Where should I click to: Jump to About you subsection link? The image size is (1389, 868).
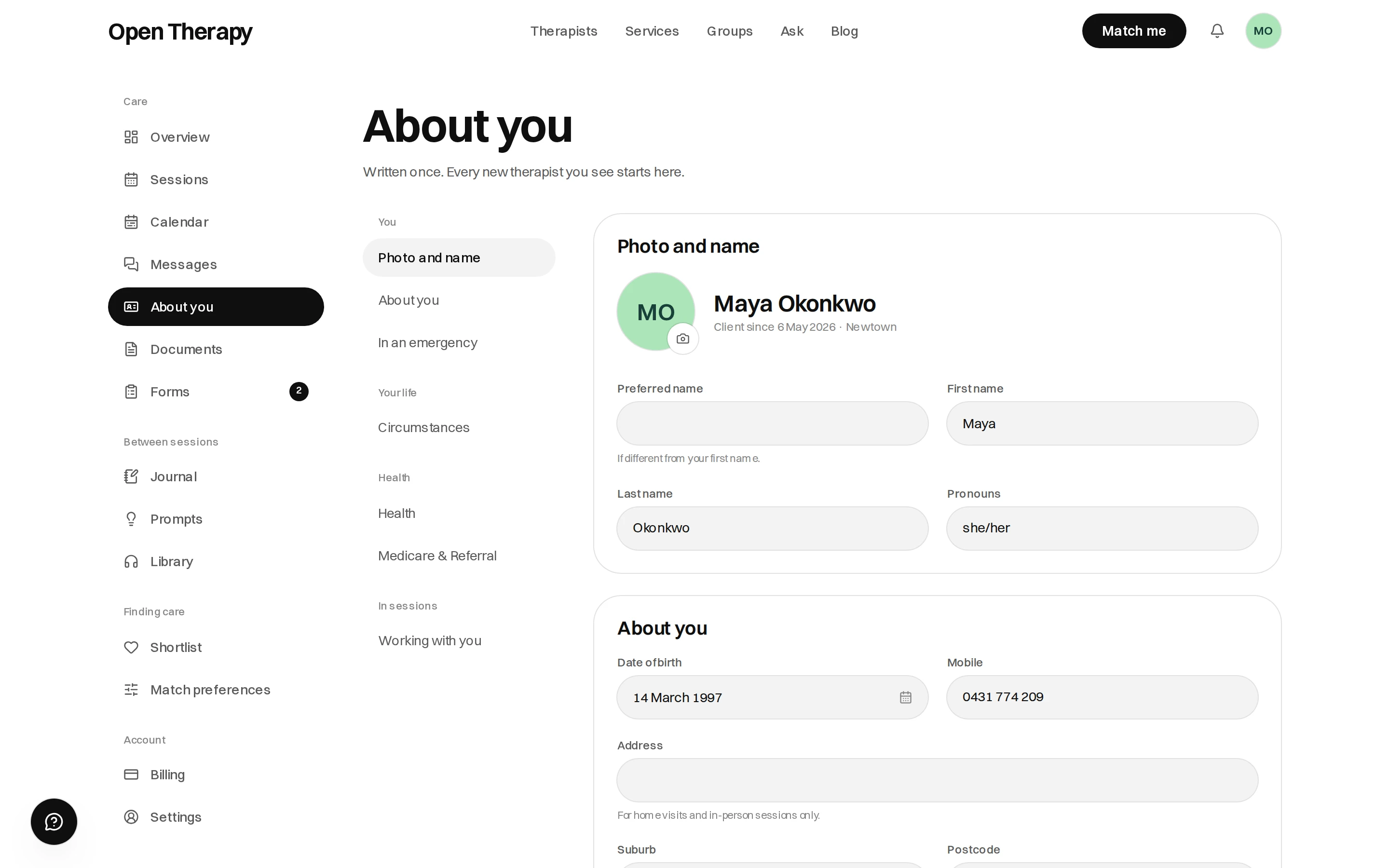pyautogui.click(x=409, y=300)
